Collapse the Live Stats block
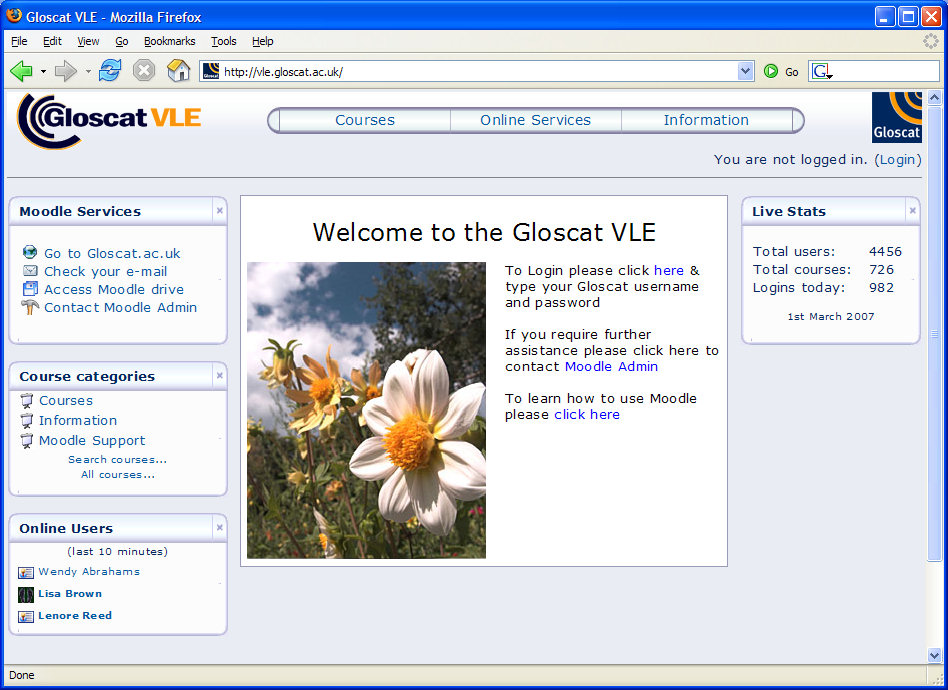948x690 pixels. (912, 210)
